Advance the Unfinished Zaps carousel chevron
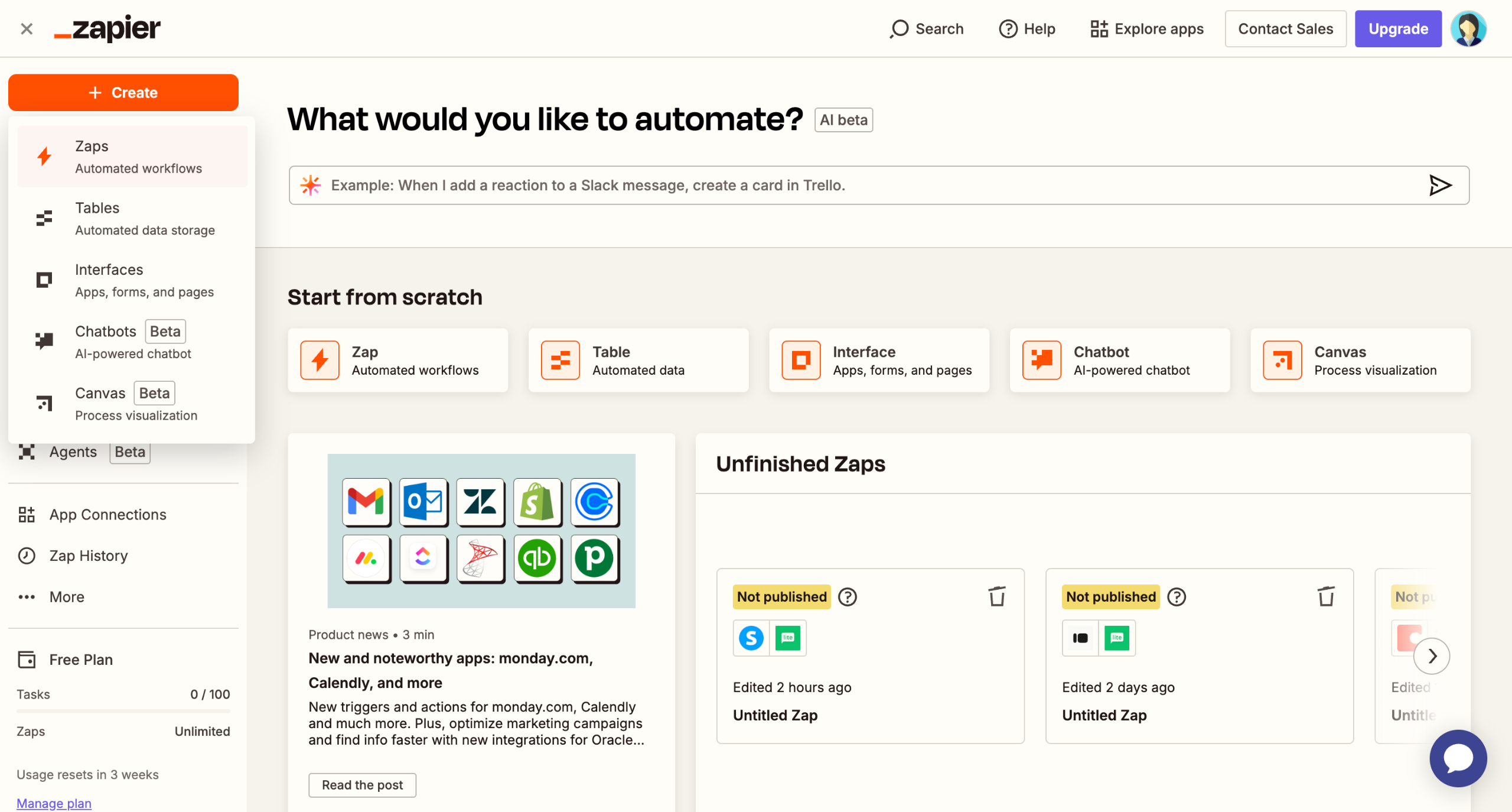The image size is (1512, 812). coord(1432,656)
